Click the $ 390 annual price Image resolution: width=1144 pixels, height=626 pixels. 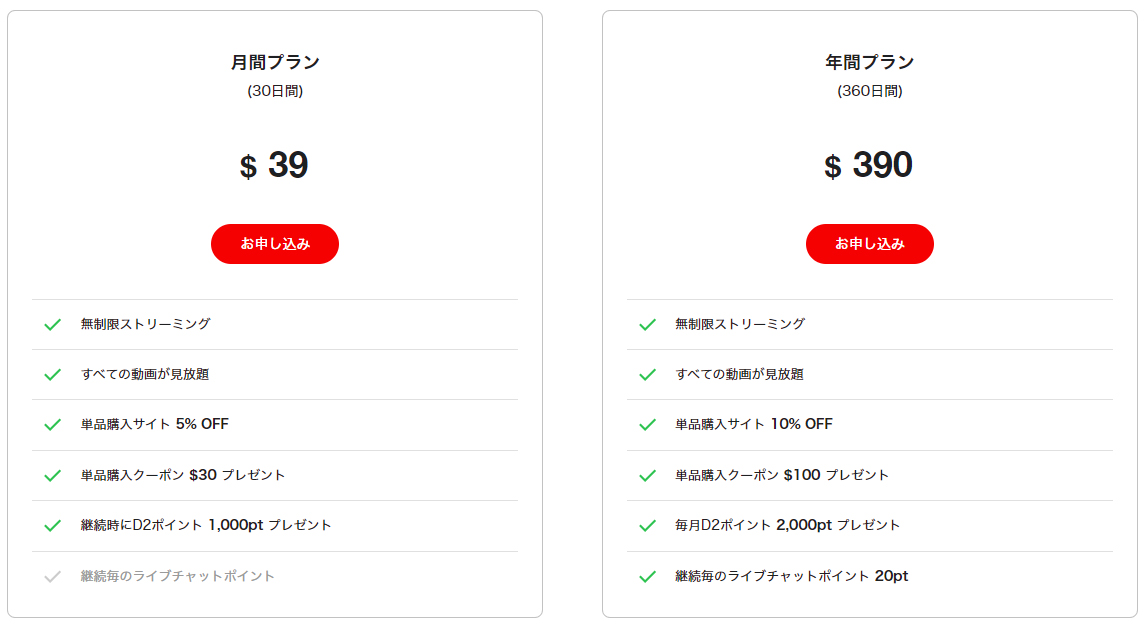coord(868,166)
